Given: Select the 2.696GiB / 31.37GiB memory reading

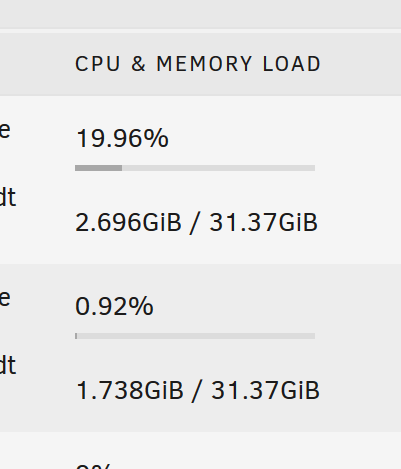Looking at the screenshot, I should tap(196, 223).
